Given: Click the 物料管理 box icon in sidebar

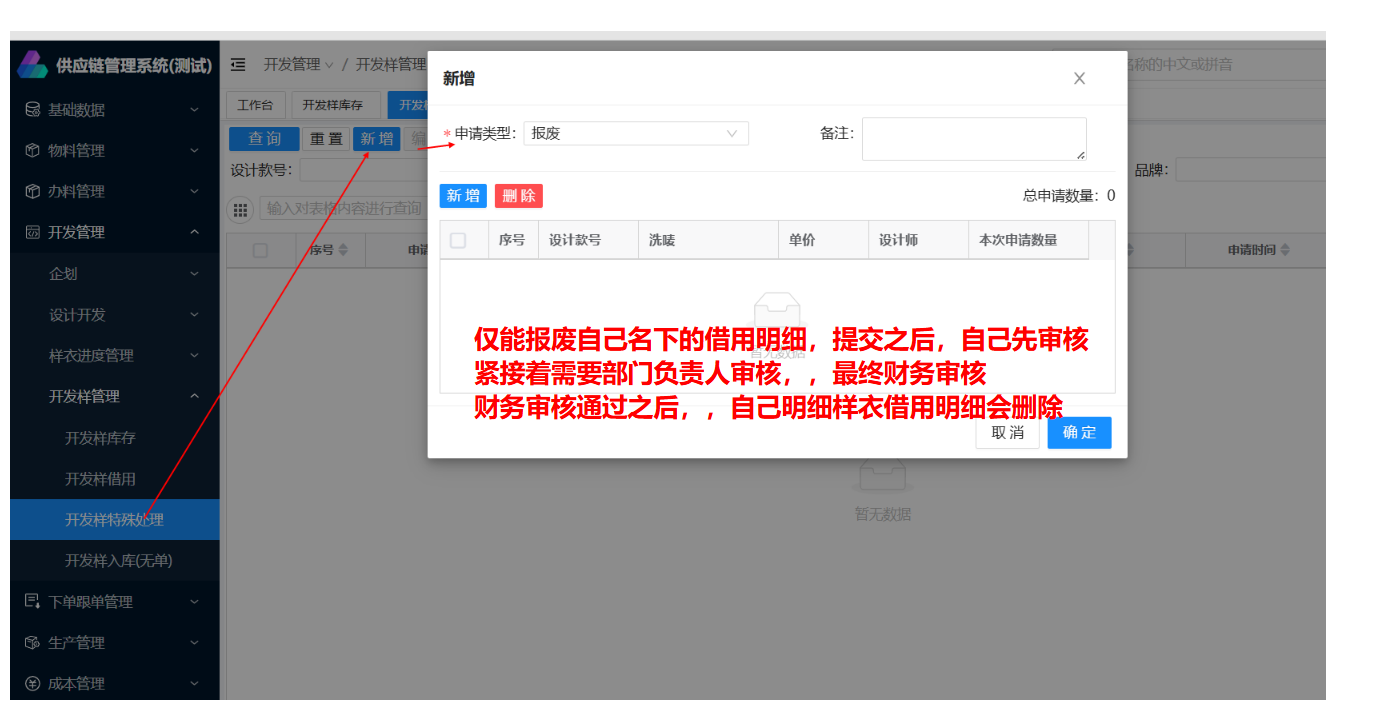Looking at the screenshot, I should (32, 151).
